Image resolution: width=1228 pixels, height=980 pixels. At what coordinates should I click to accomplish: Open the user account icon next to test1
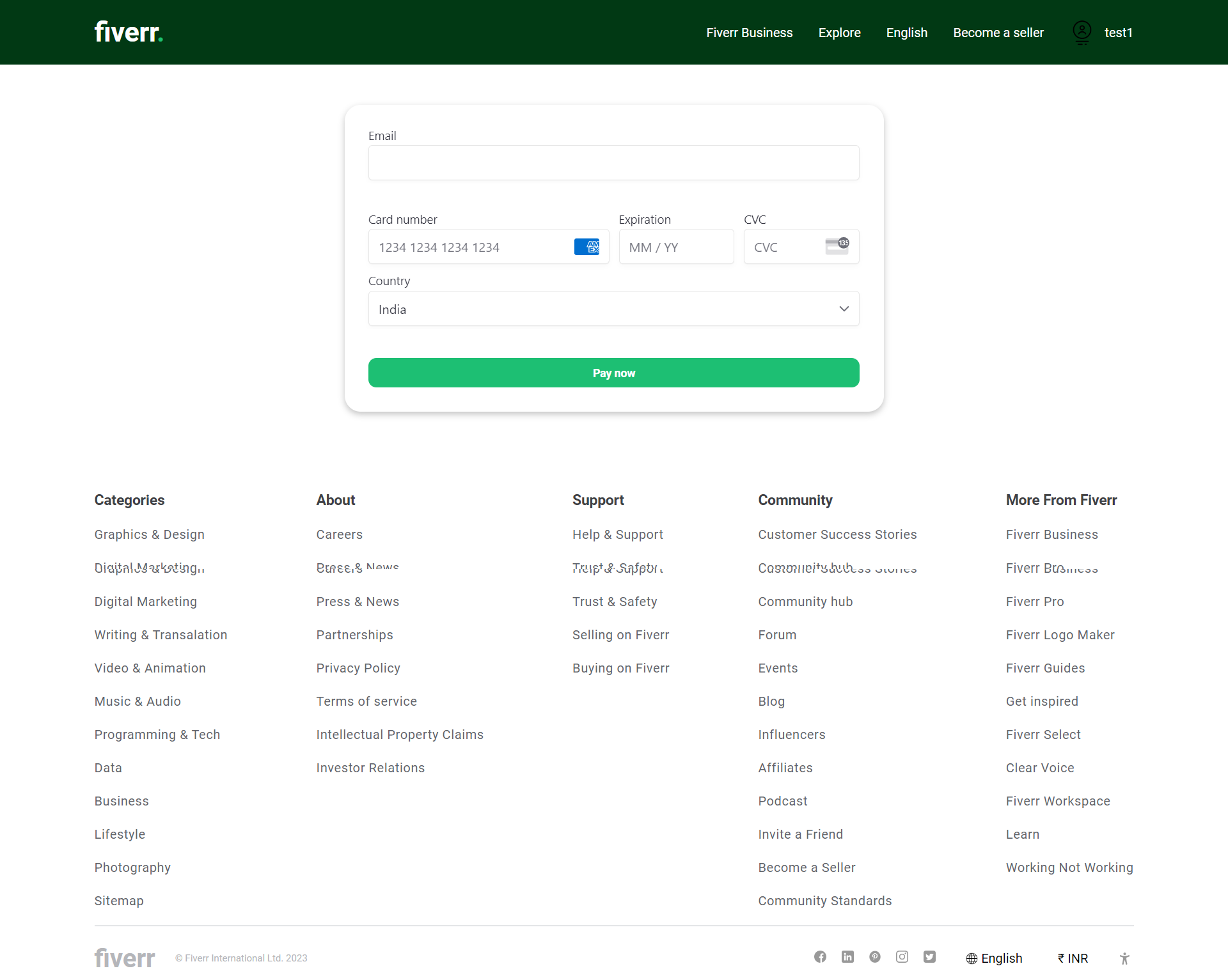[x=1082, y=32]
